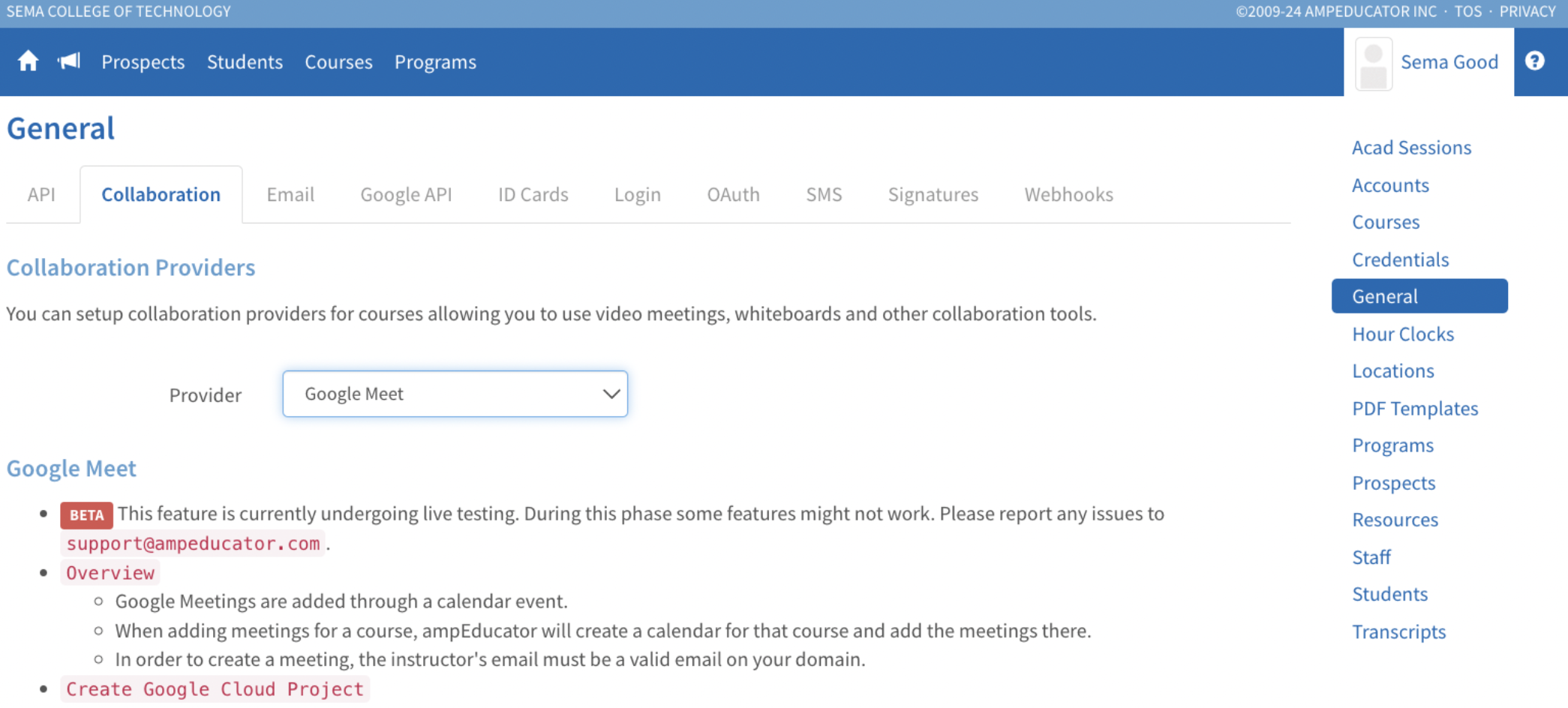1568x708 pixels.
Task: Click the home icon in navbar
Action: coord(28,61)
